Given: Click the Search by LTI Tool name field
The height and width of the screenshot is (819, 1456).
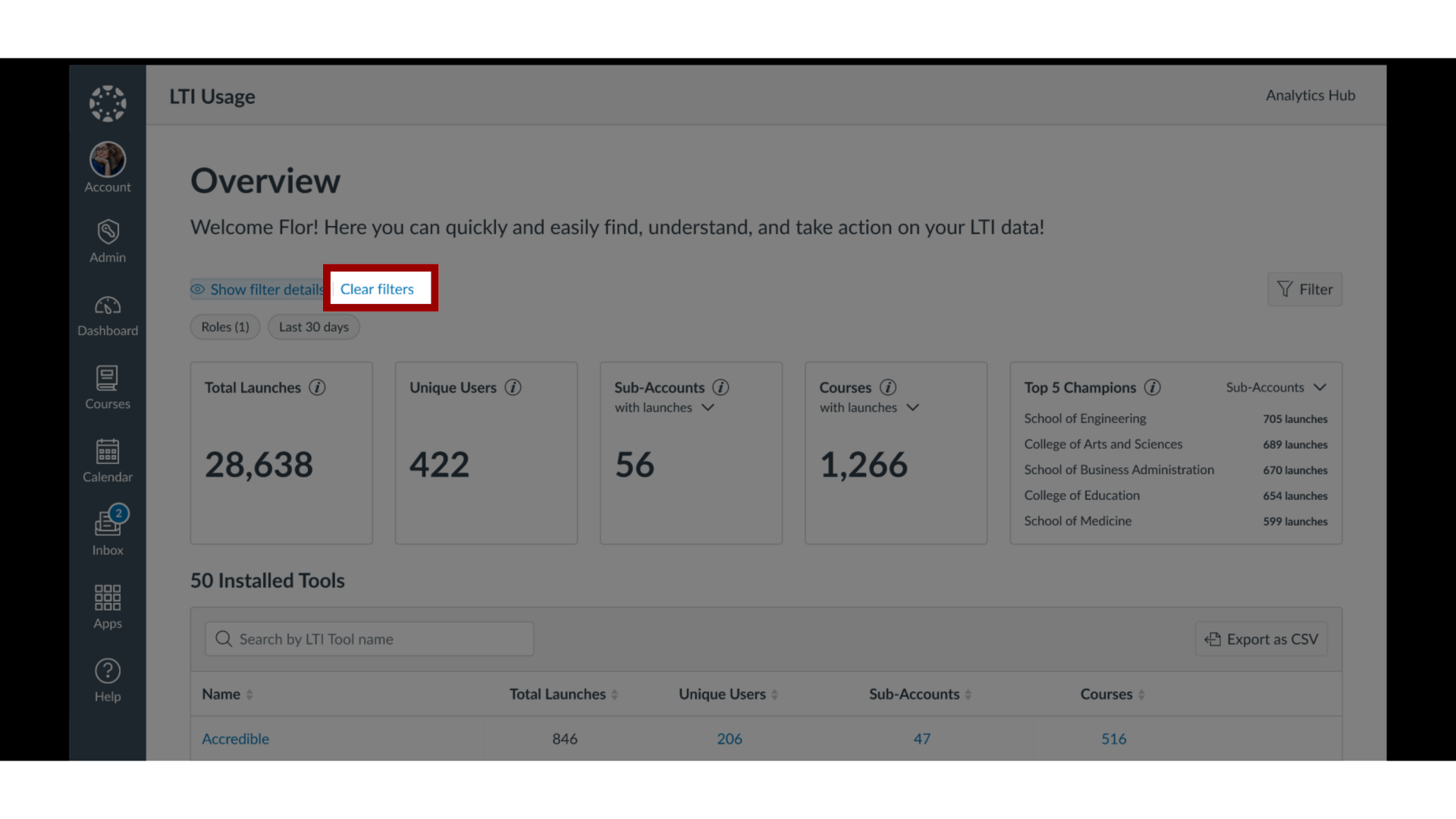Looking at the screenshot, I should (x=370, y=638).
